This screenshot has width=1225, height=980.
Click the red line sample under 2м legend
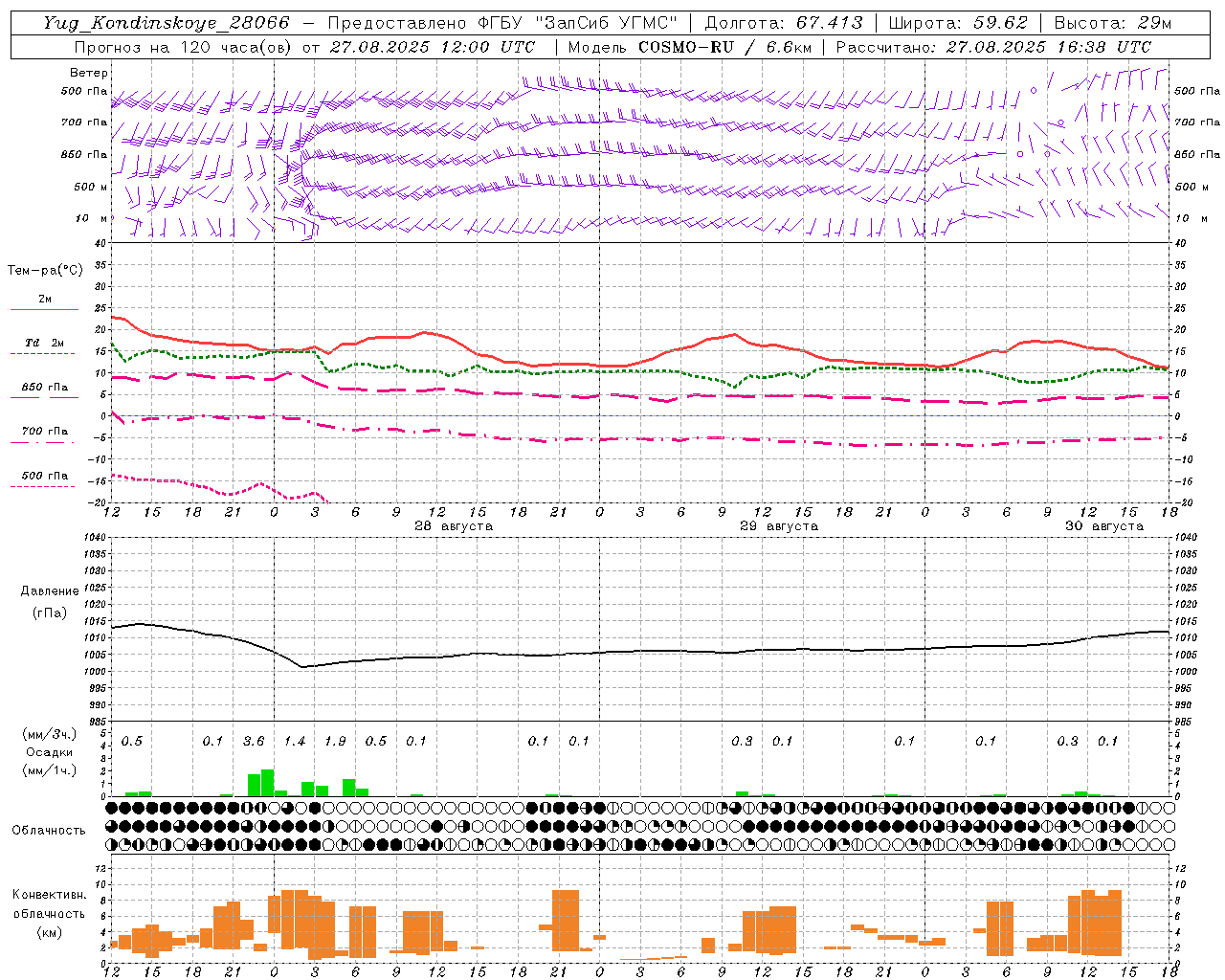[x=44, y=309]
